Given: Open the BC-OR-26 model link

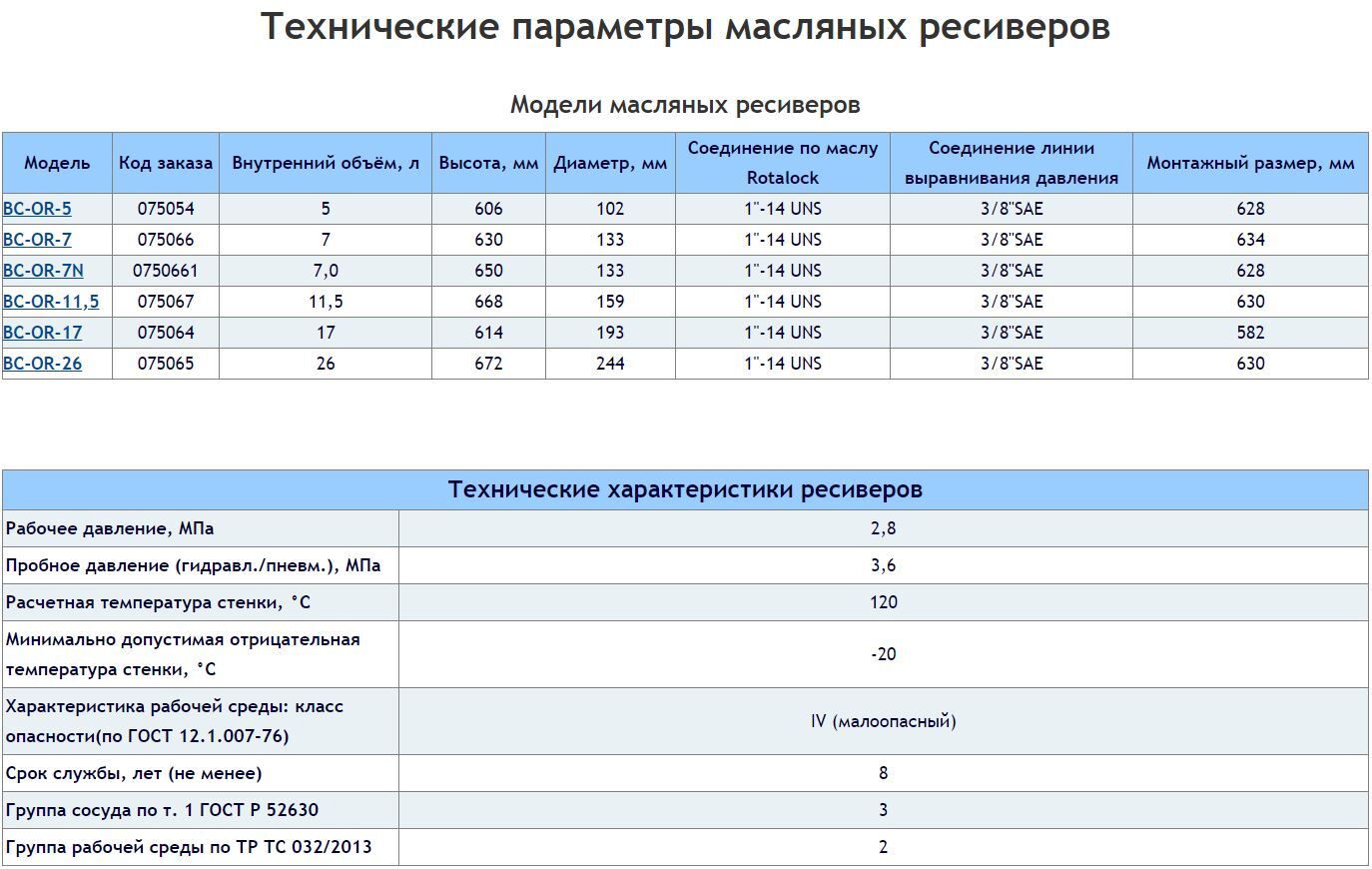Looking at the screenshot, I should coord(42,364).
